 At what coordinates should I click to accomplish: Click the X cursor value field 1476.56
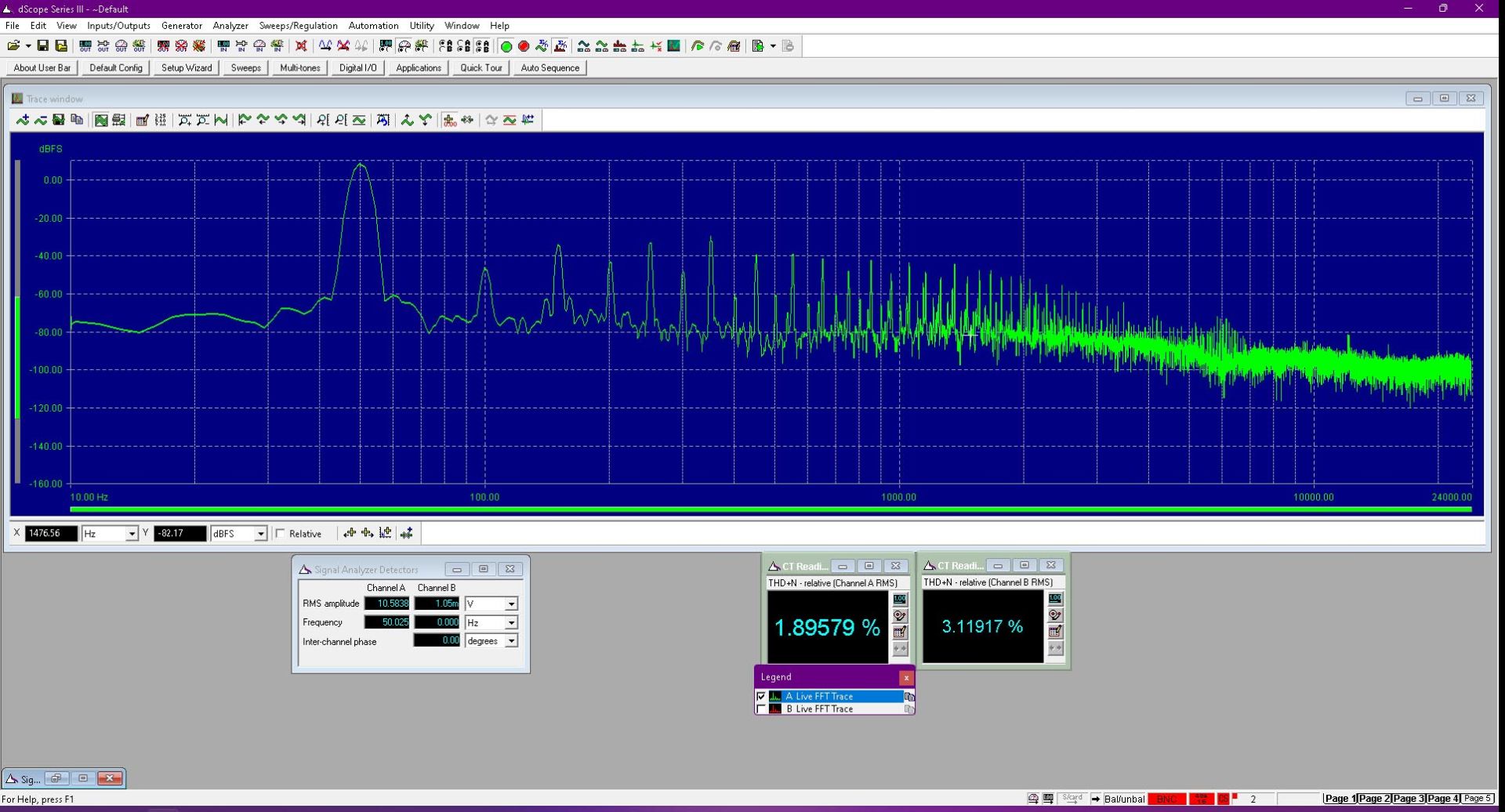pos(52,534)
